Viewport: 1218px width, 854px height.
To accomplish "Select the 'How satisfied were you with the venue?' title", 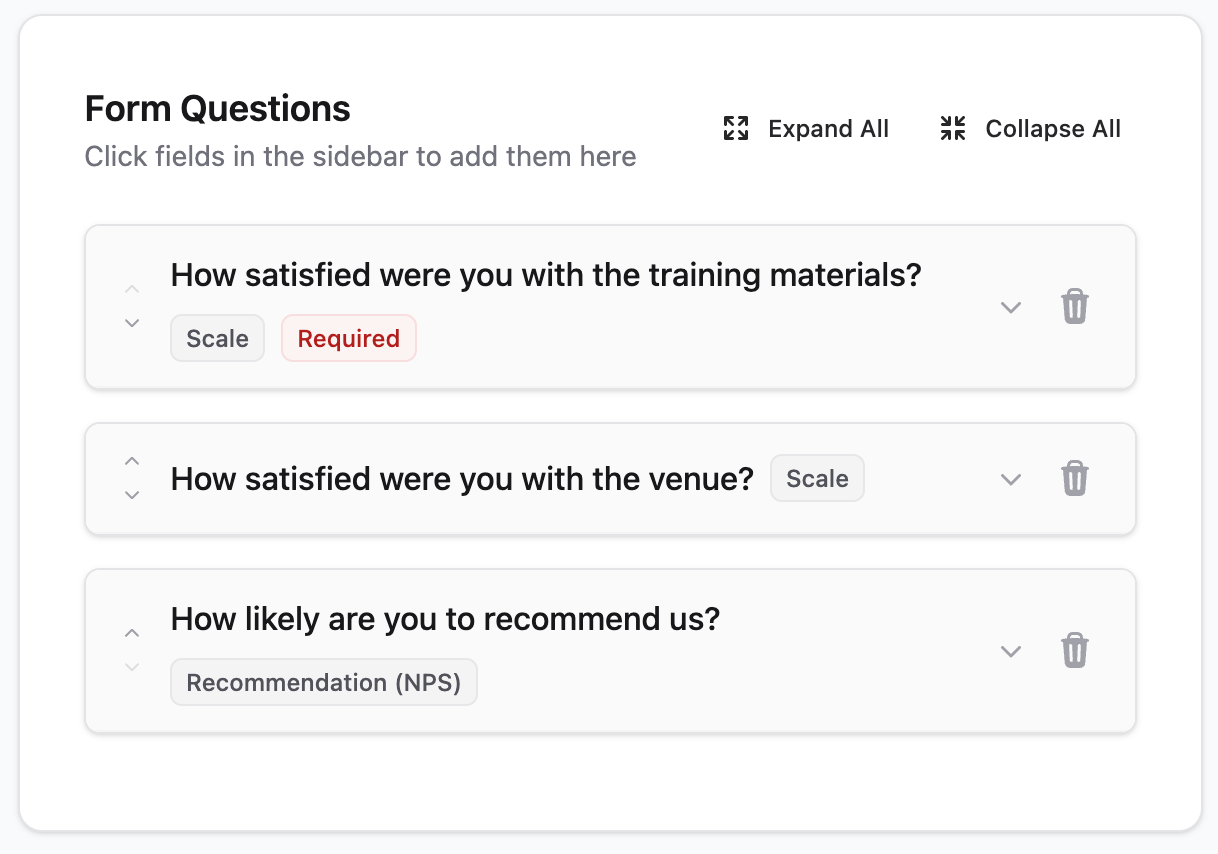I will click(462, 479).
